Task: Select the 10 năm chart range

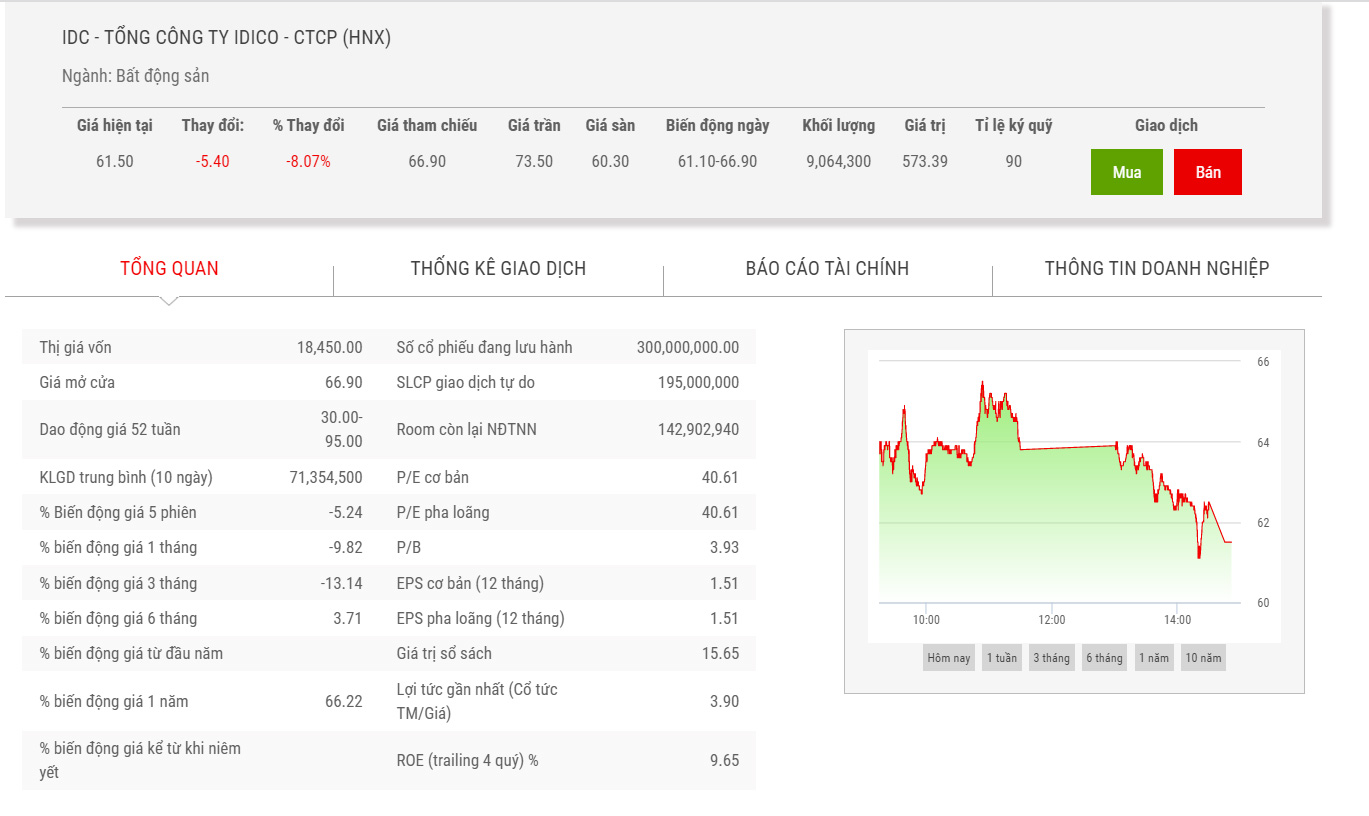Action: [1203, 658]
